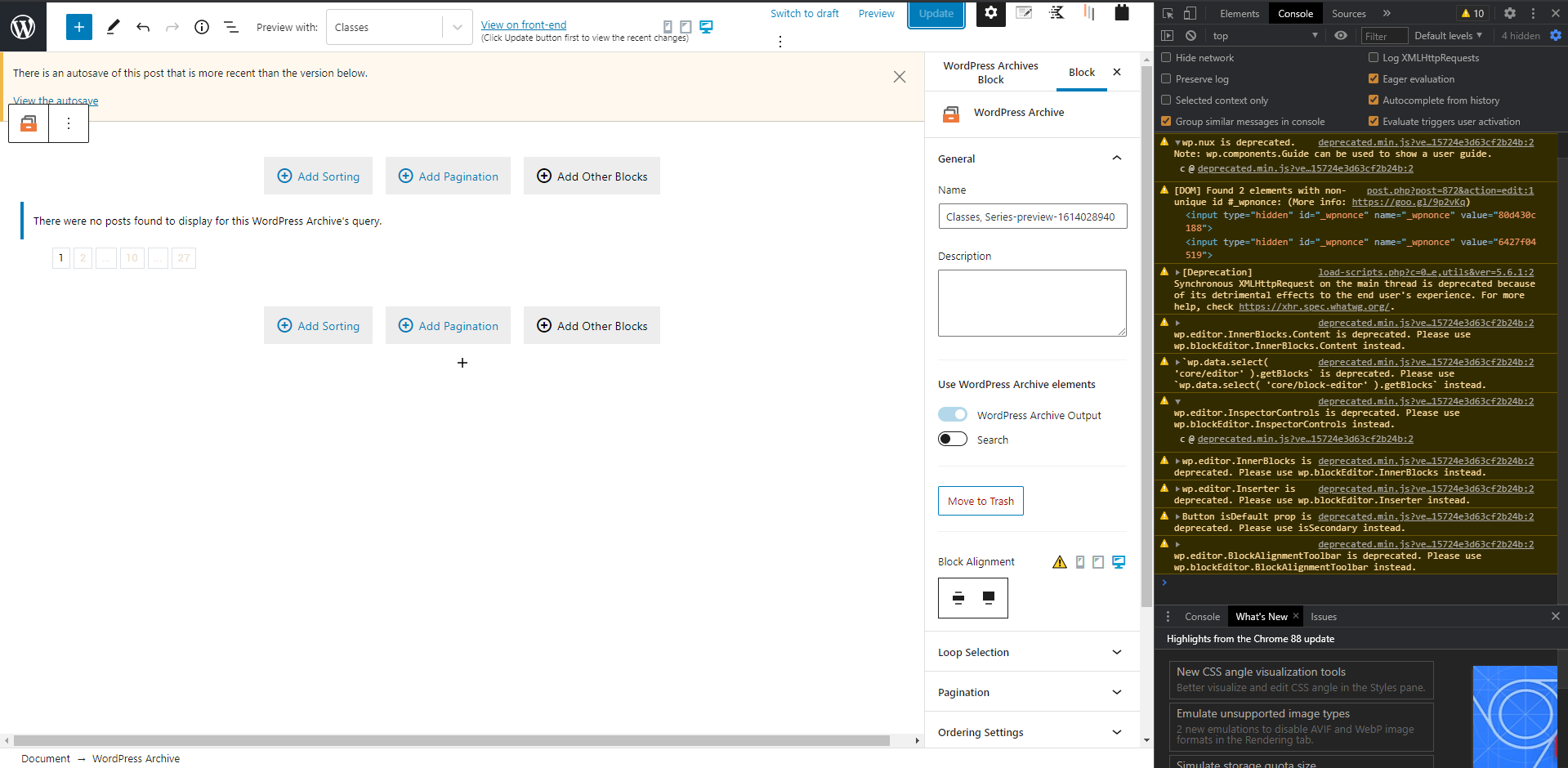1568x768 pixels.
Task: Switch to the Elements tab
Action: coord(1240,14)
